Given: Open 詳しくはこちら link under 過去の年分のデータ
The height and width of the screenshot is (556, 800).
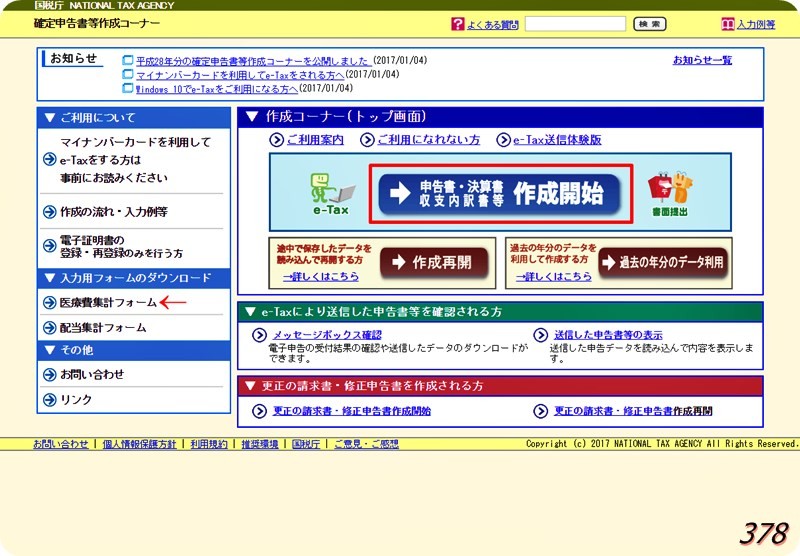Looking at the screenshot, I should click(x=554, y=277).
